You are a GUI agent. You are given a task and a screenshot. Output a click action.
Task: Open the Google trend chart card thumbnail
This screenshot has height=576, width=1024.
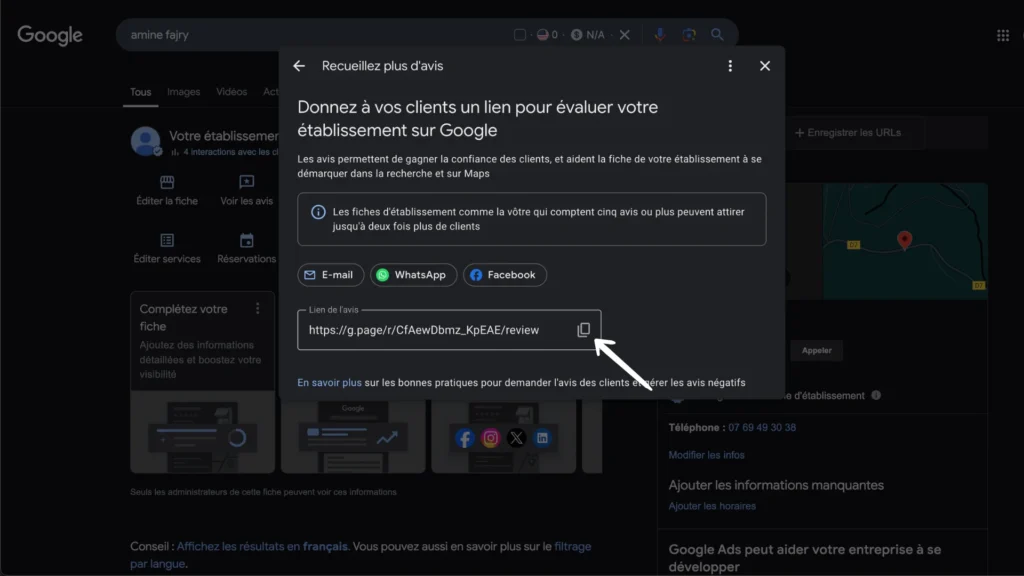tap(353, 436)
